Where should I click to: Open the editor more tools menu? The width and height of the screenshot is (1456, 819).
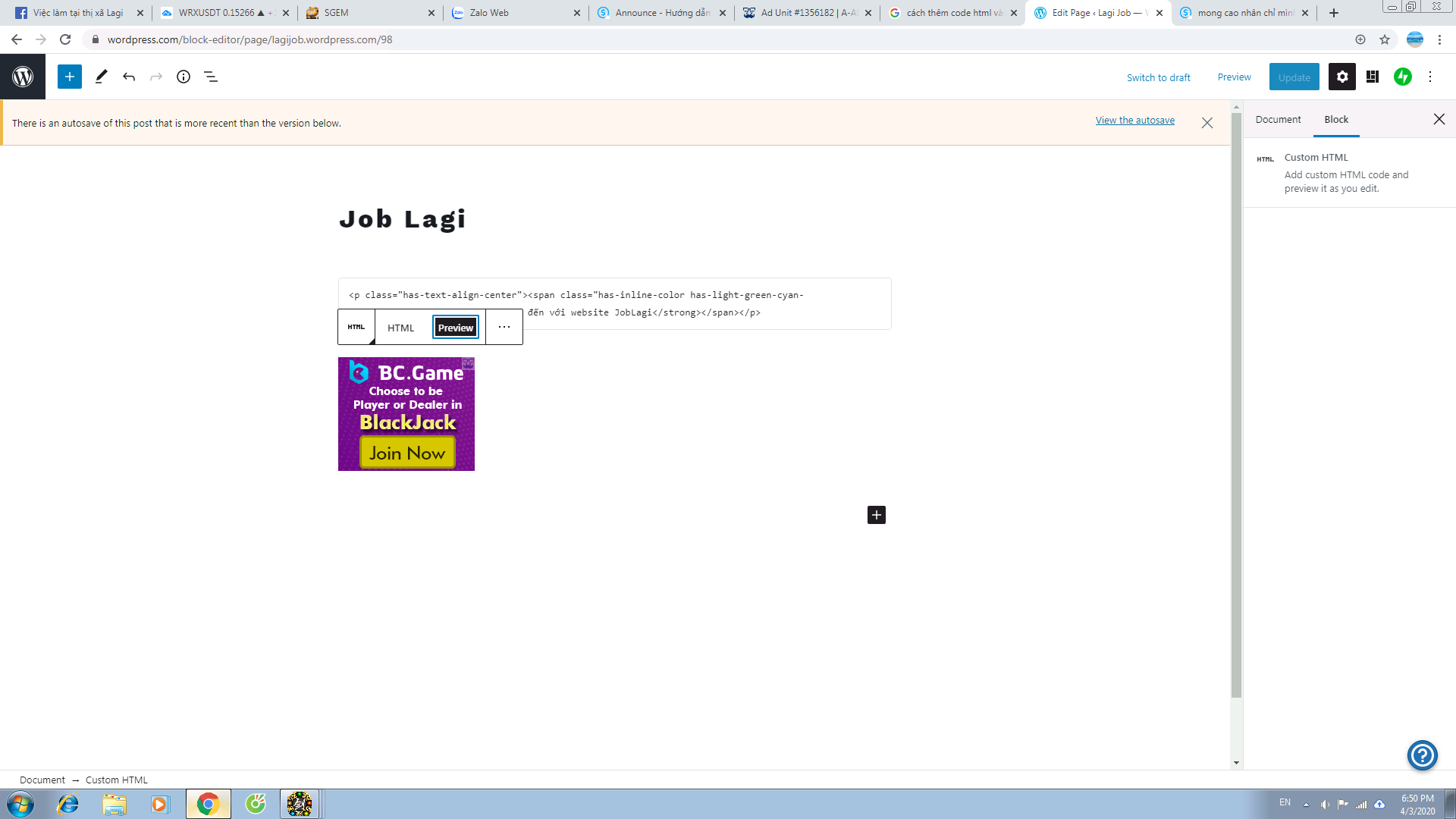tap(1430, 77)
